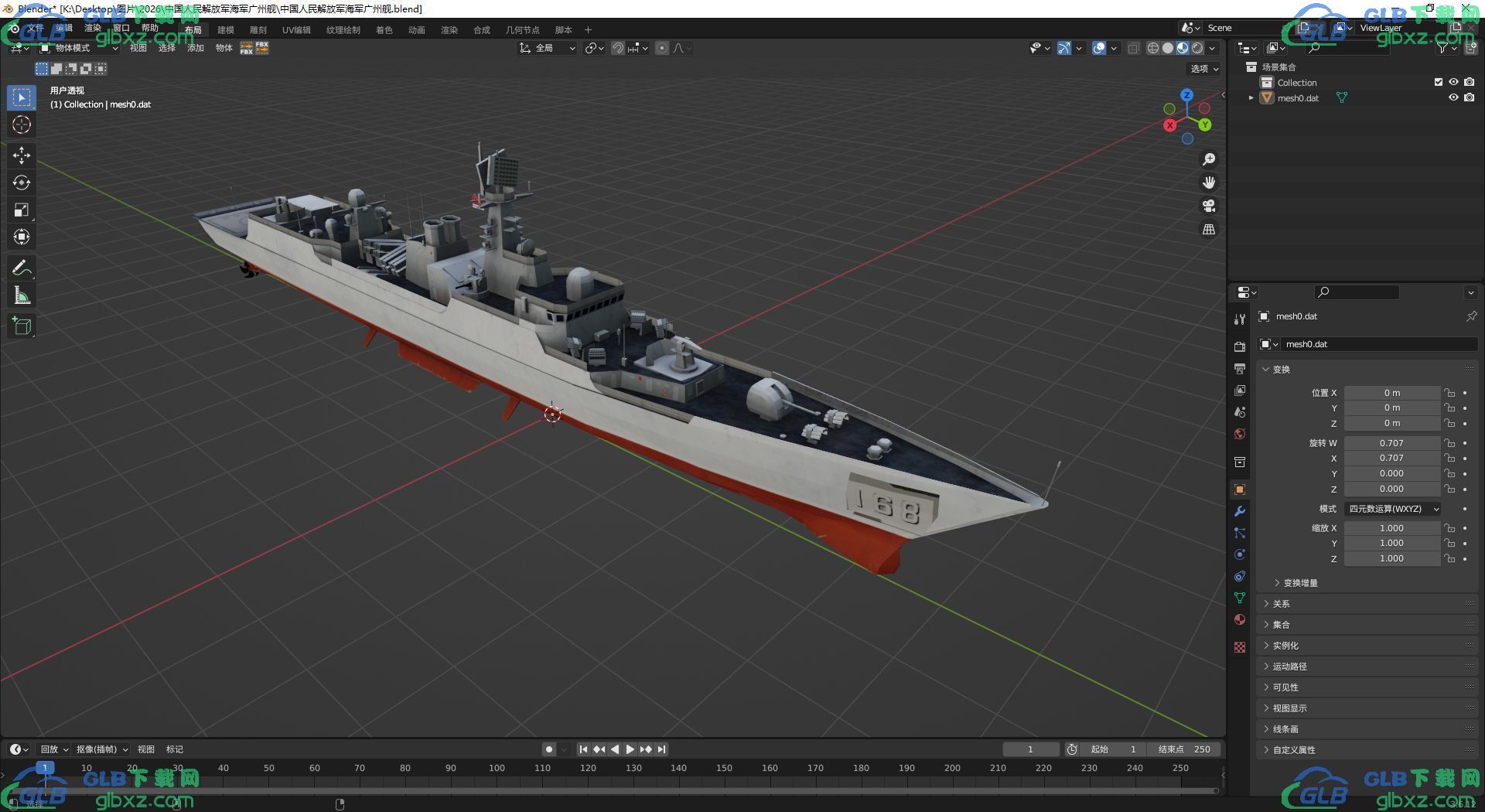
Task: Open the viewport 选项 options dropdown
Action: tap(1204, 69)
